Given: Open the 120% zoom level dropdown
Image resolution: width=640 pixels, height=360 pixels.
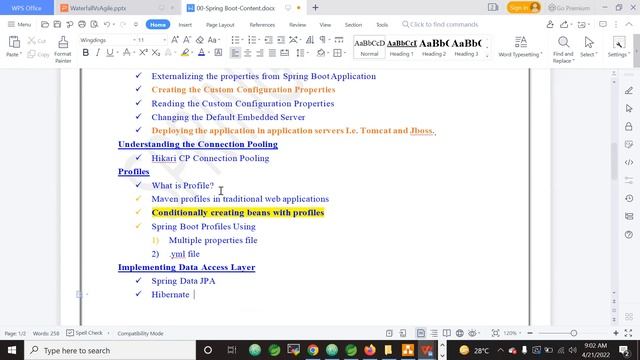Looking at the screenshot, I should pos(512,333).
